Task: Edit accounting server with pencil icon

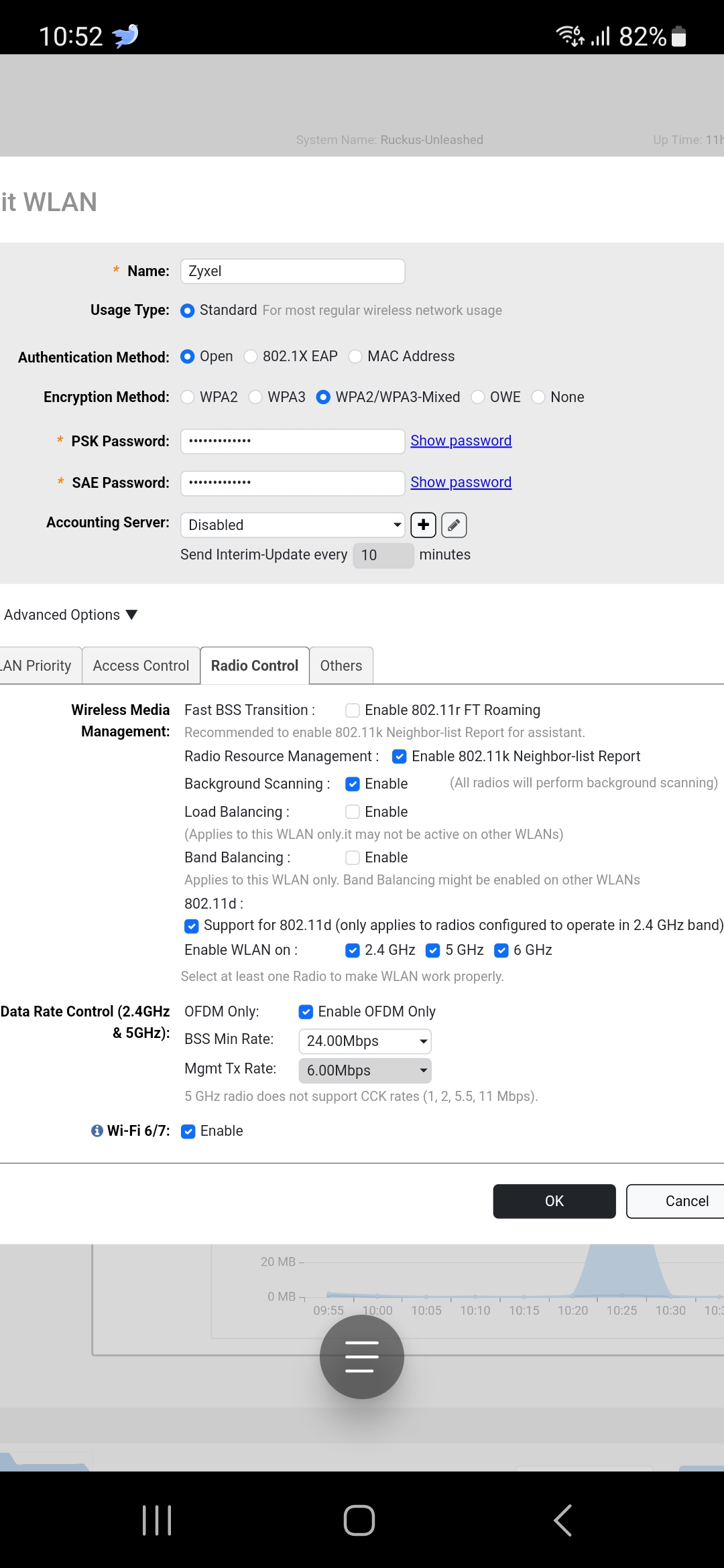Action: tap(454, 525)
